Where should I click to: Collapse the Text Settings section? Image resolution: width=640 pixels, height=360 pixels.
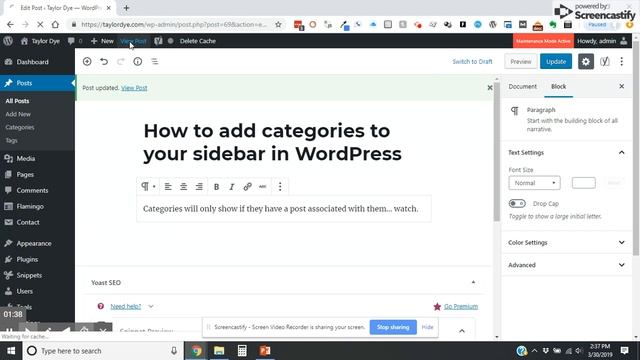pos(566,153)
